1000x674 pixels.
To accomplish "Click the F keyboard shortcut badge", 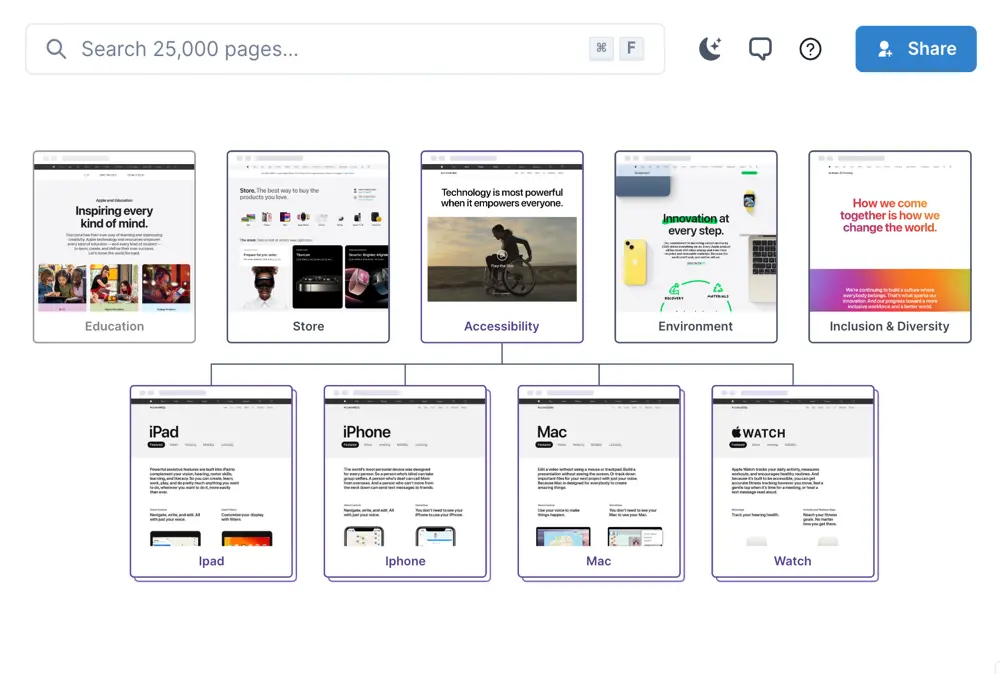I will pos(632,48).
